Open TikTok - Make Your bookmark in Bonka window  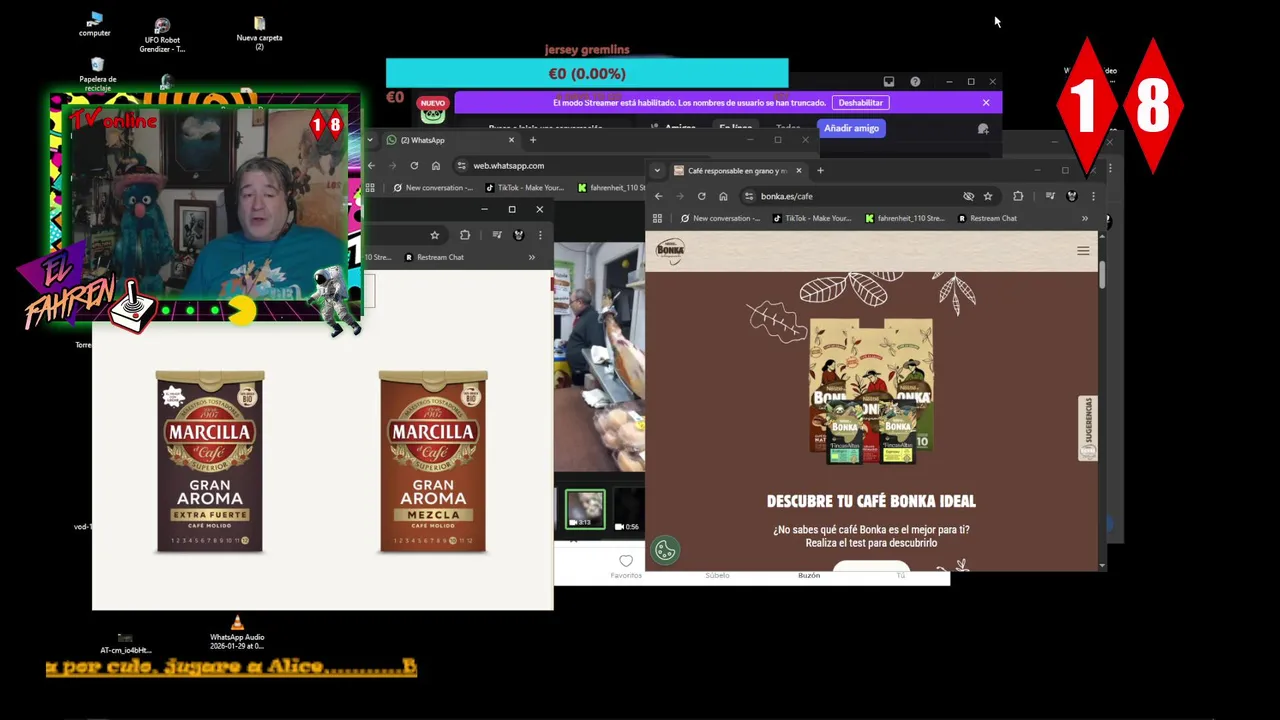point(811,218)
